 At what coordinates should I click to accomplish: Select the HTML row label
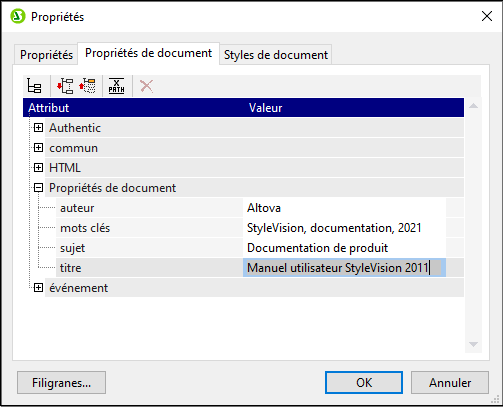point(65,168)
